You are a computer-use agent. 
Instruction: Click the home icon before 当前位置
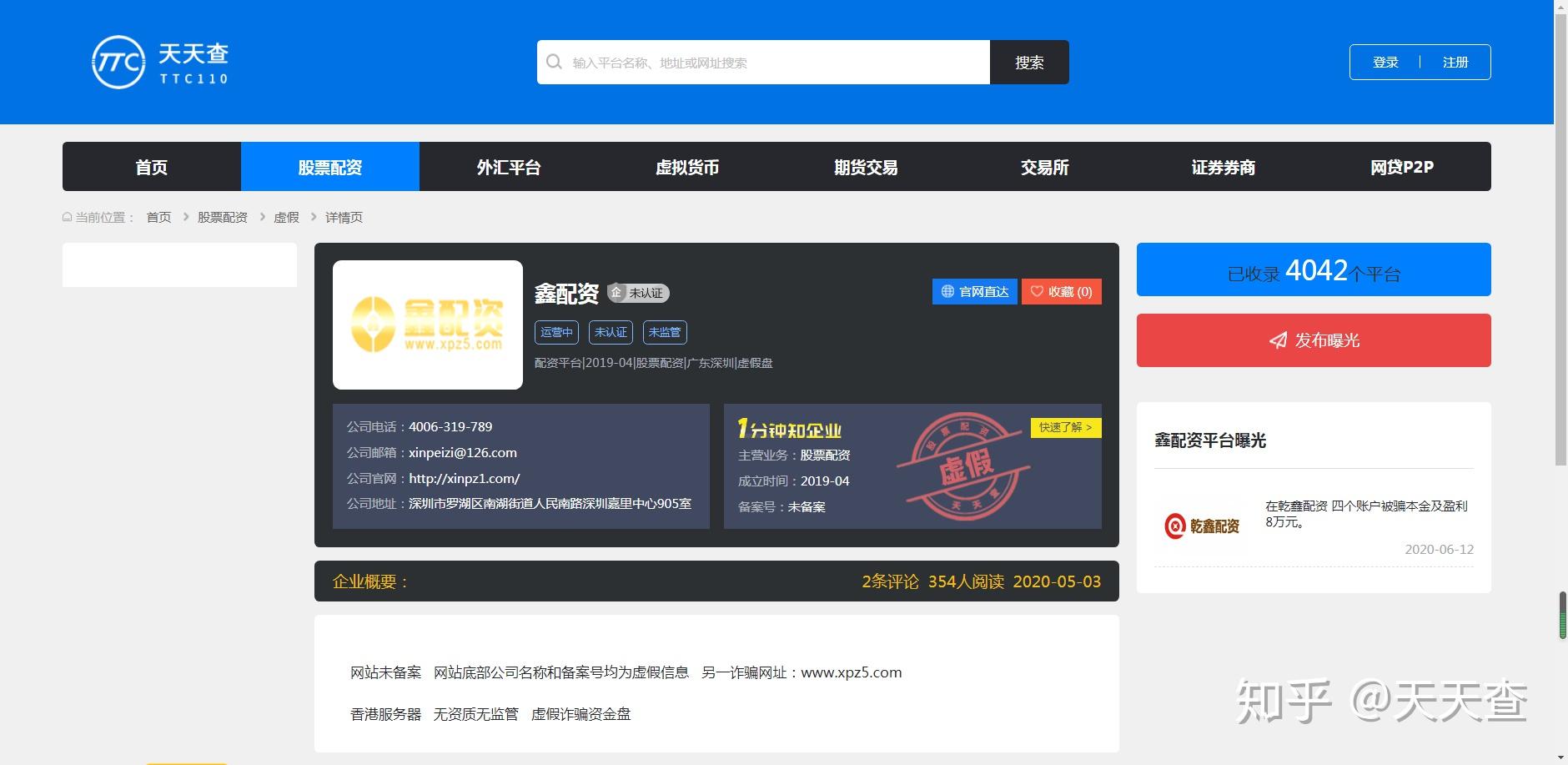coord(67,217)
